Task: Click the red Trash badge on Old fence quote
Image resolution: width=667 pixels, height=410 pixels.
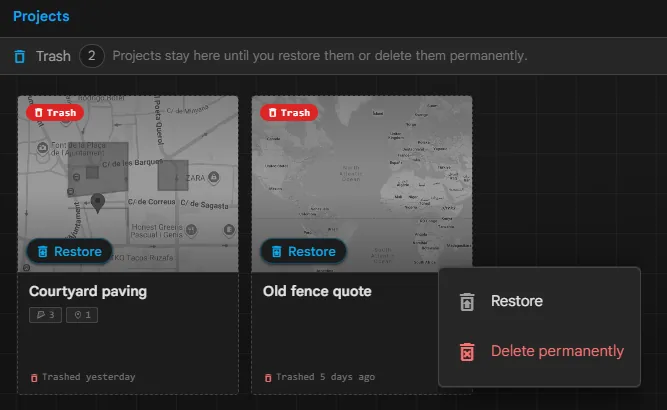Action: 289,113
